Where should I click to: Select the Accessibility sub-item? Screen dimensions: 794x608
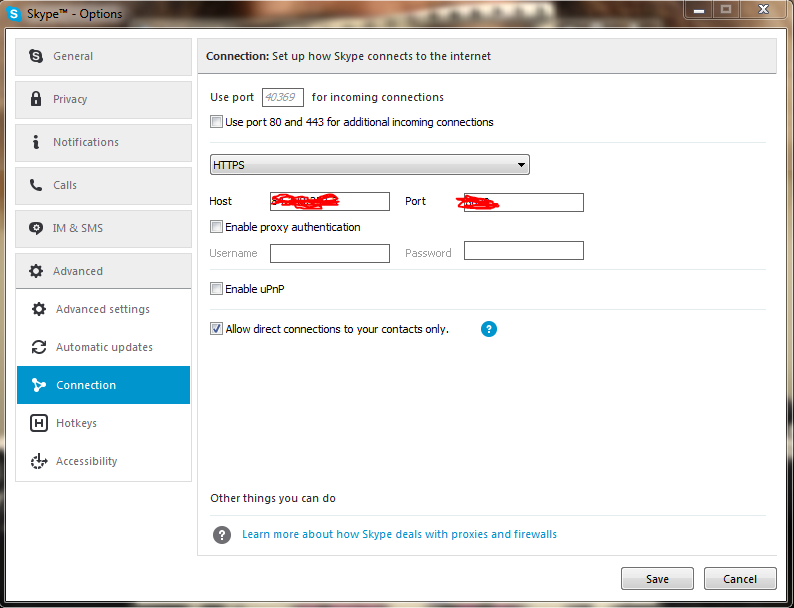(103, 461)
